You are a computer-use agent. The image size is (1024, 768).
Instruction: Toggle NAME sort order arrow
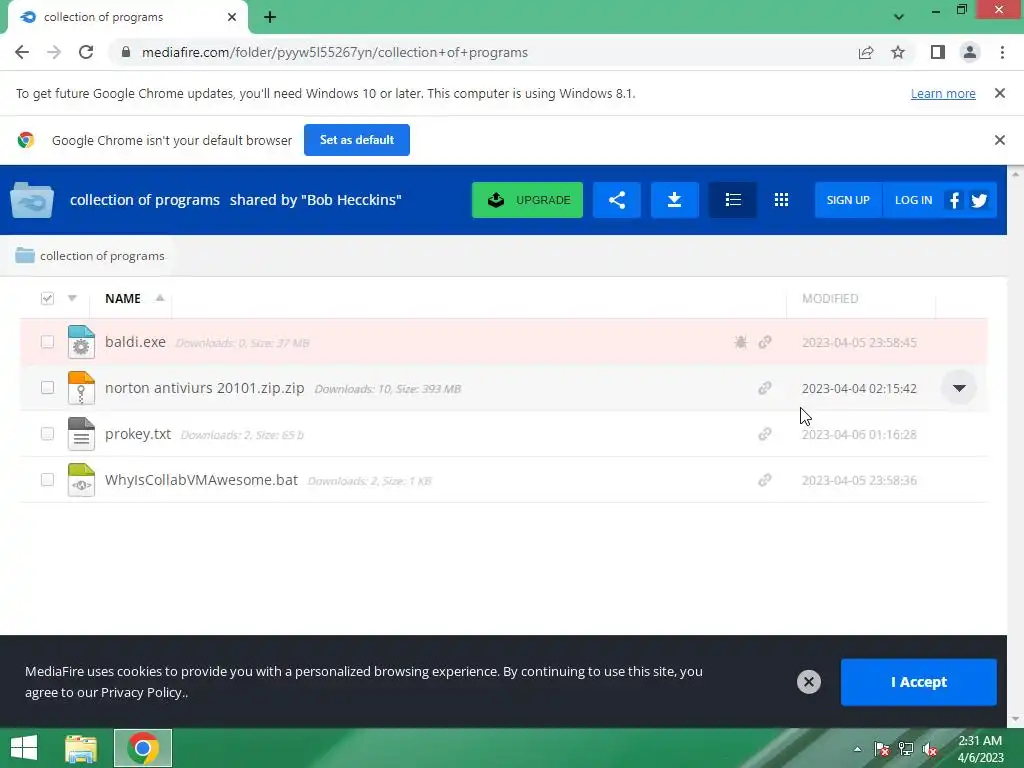pyautogui.click(x=159, y=298)
